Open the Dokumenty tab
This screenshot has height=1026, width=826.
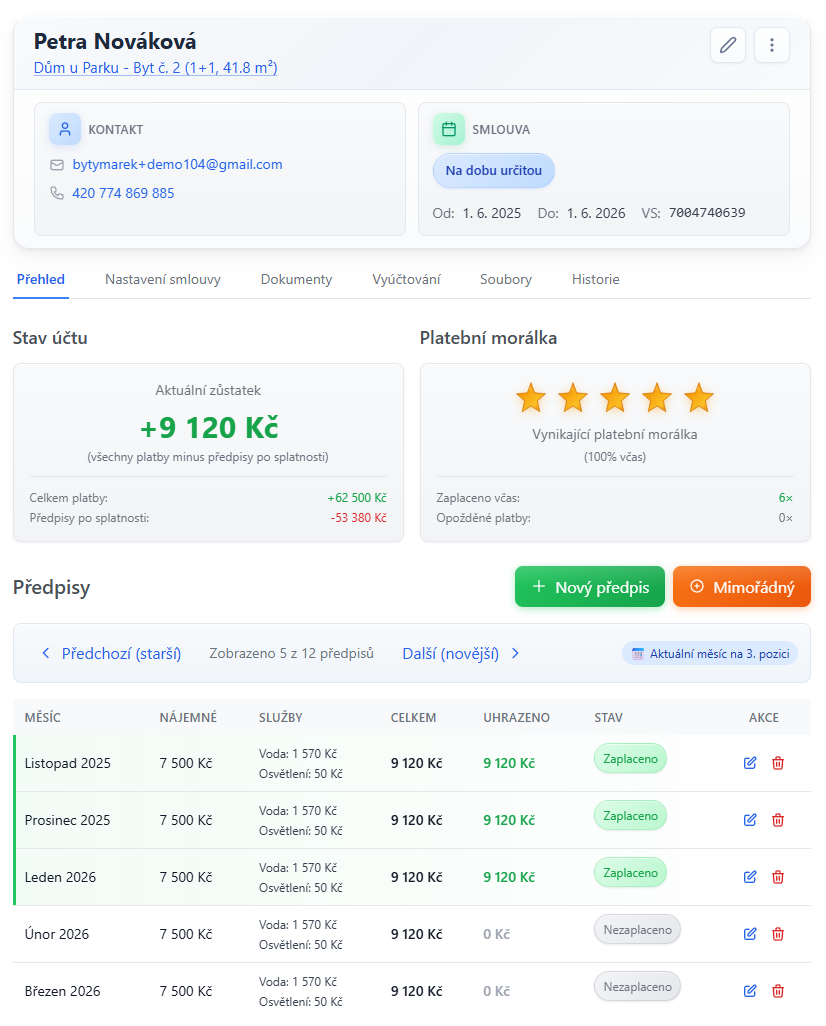(296, 280)
